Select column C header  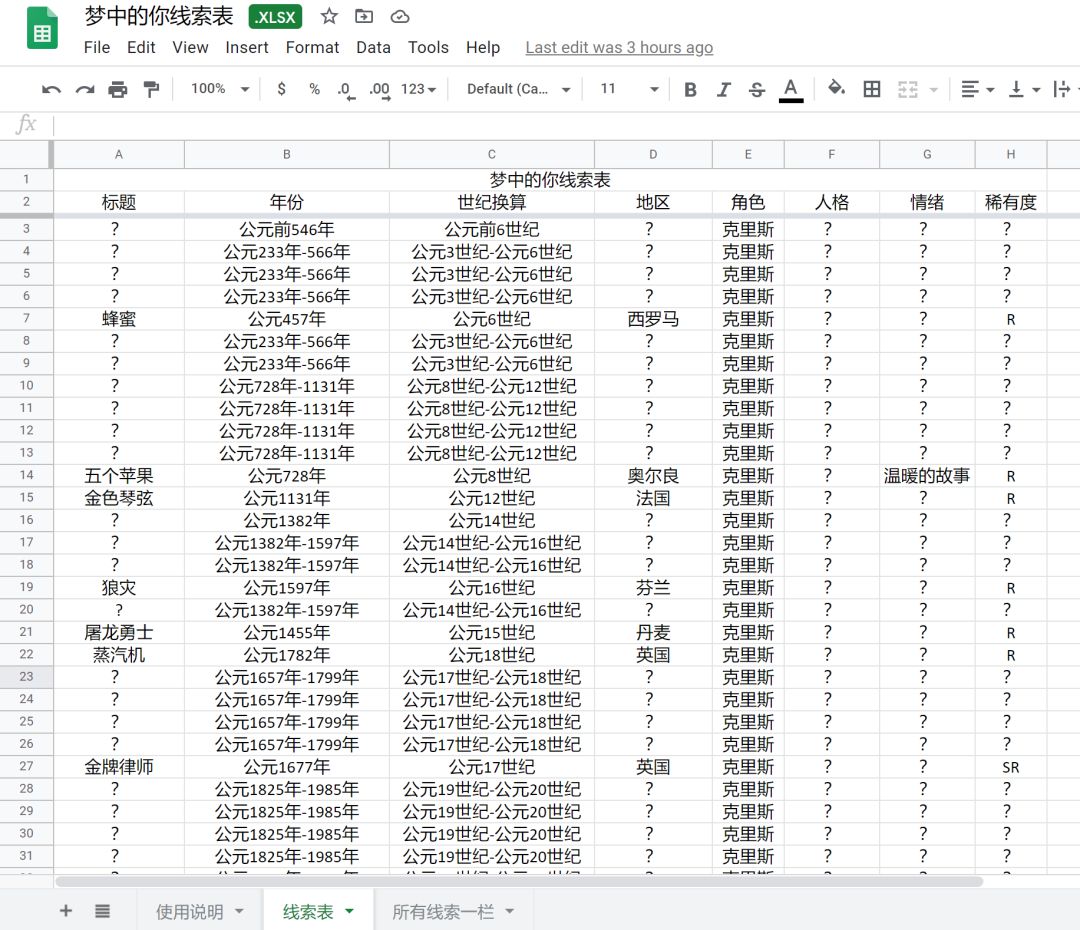pyautogui.click(x=492, y=154)
